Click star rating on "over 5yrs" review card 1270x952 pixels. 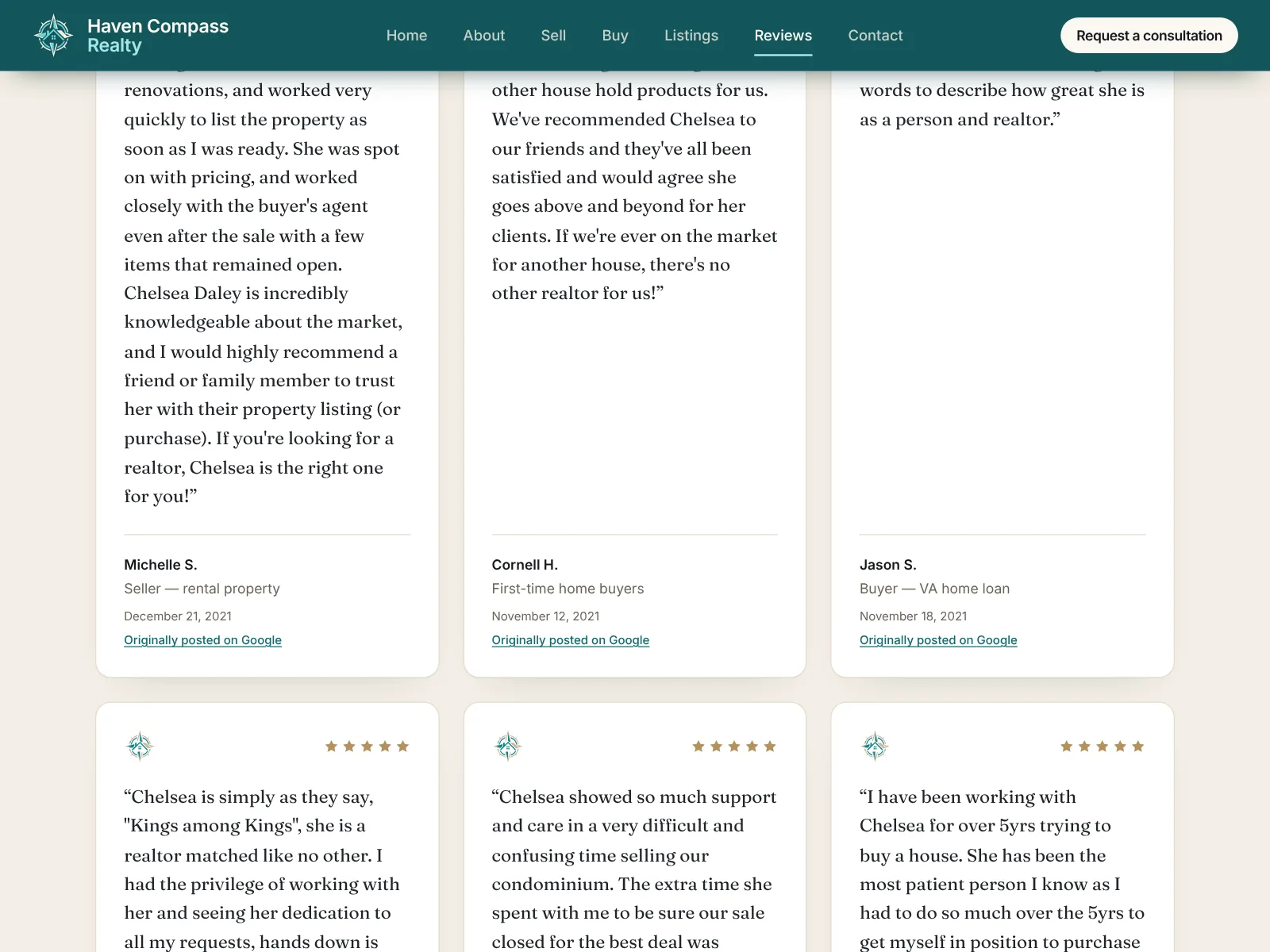click(x=1102, y=746)
